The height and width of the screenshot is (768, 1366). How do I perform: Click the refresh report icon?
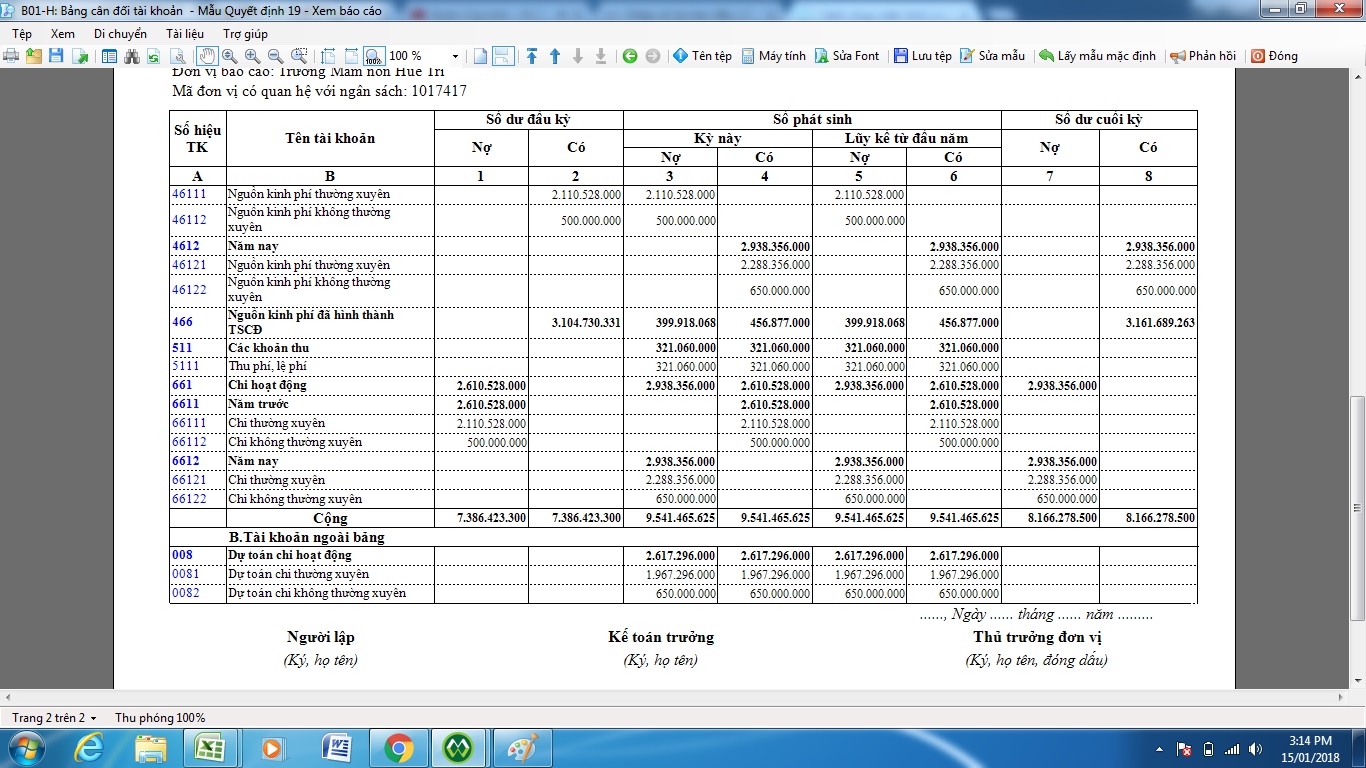[154, 56]
